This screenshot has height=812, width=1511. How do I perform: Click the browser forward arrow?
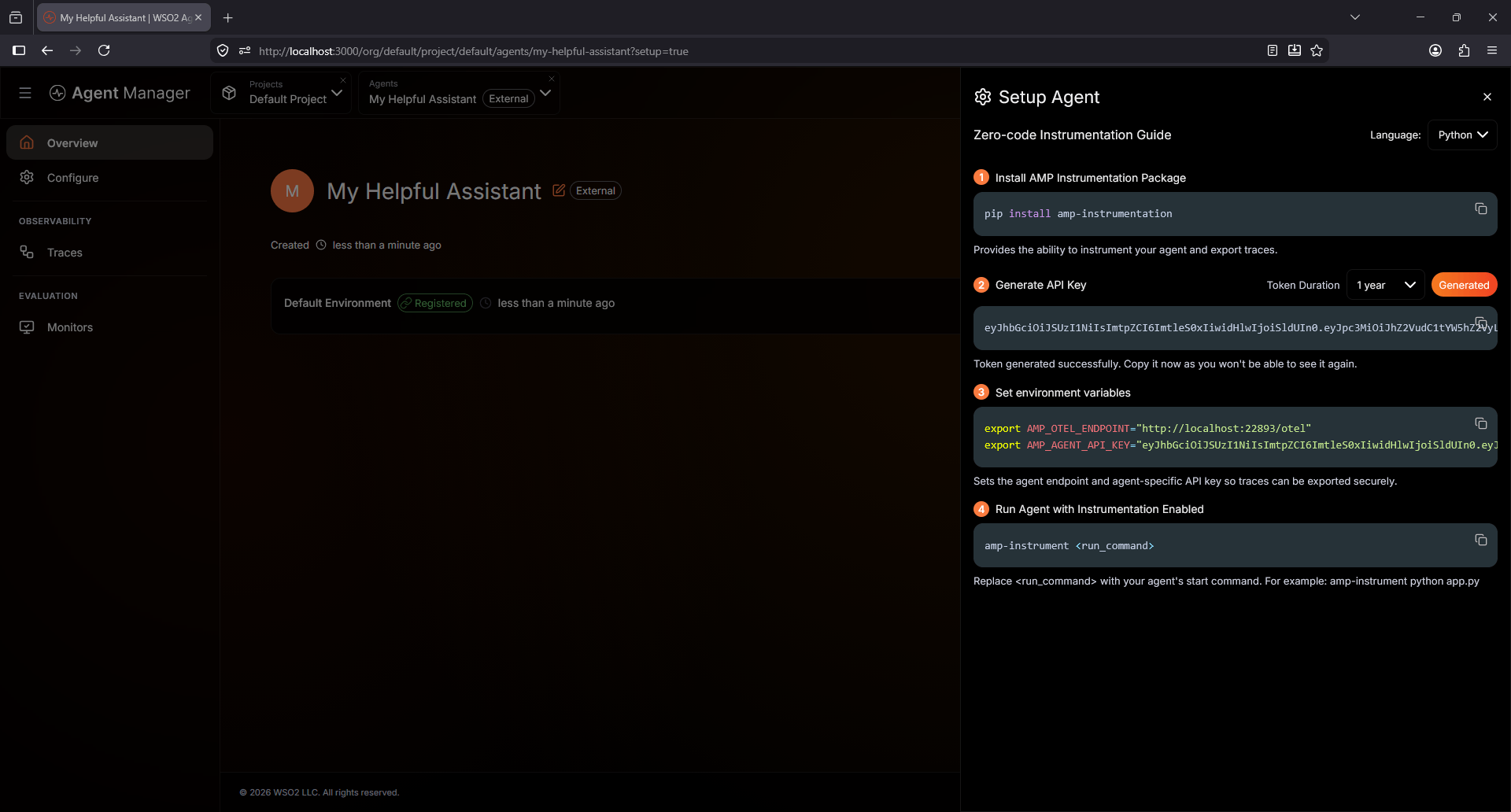(76, 50)
